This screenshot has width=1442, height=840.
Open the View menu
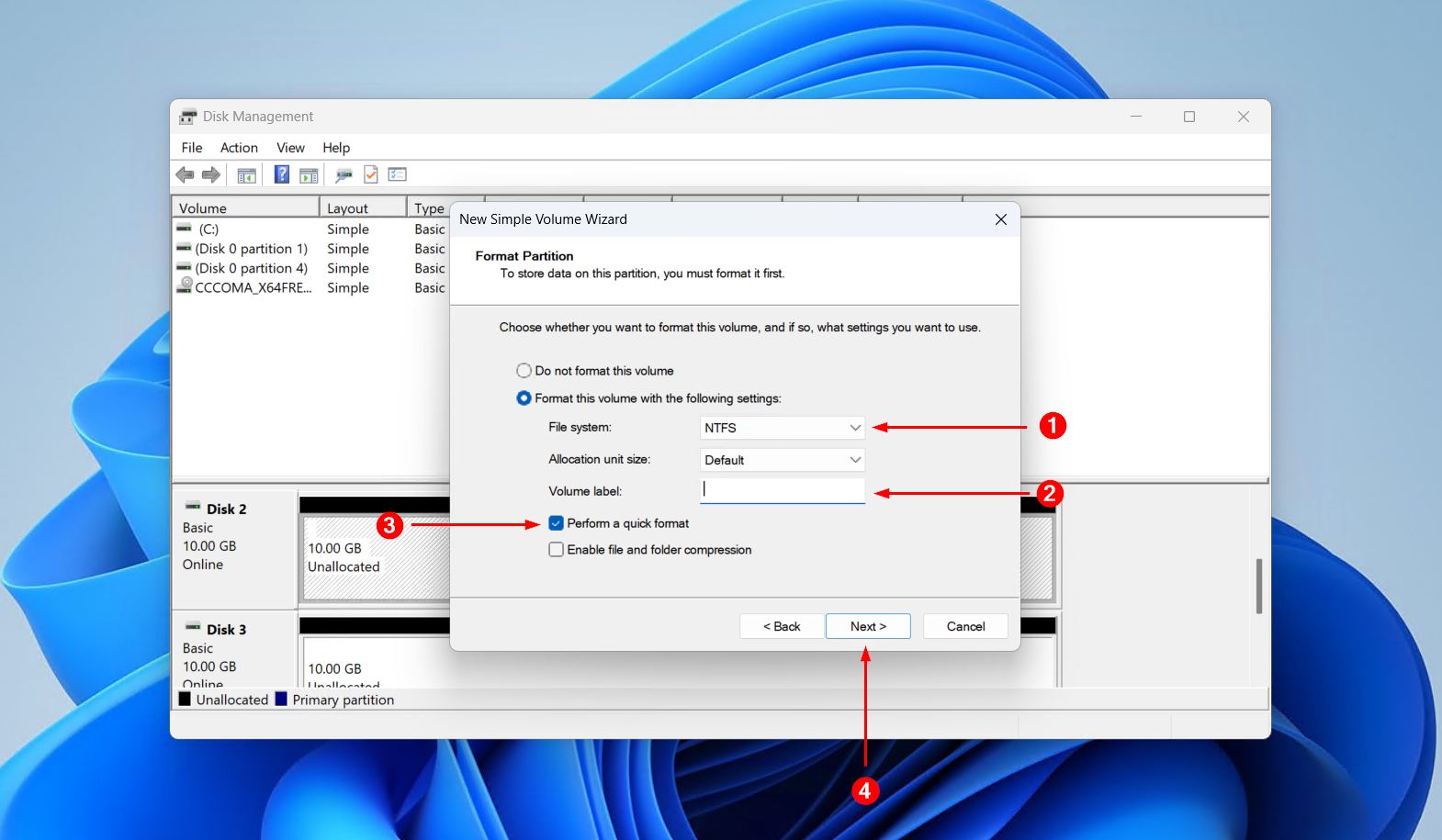point(290,148)
